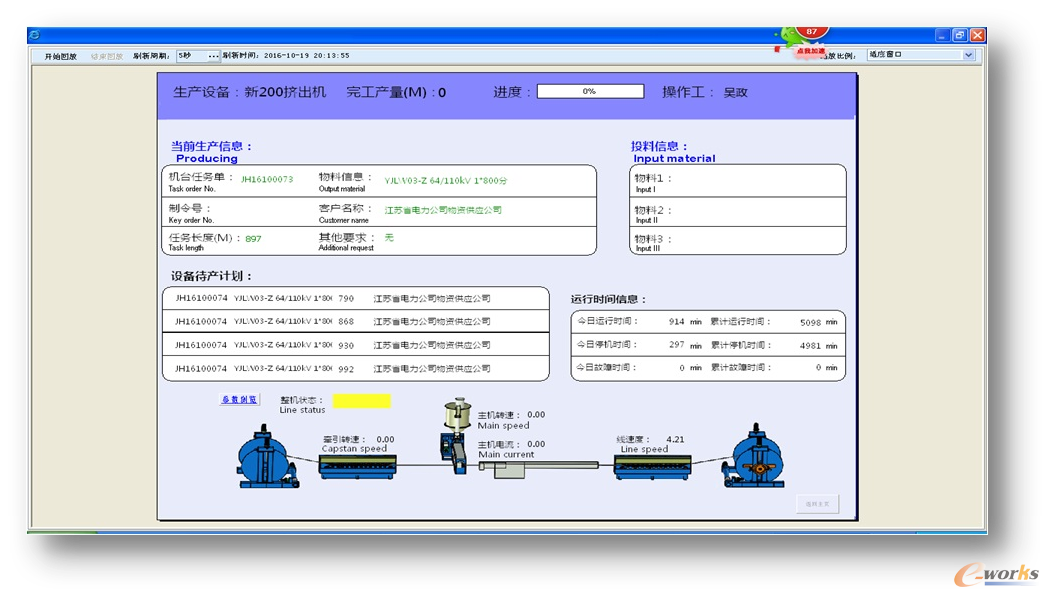
Task: Click the grey cooling trough after extruder
Action: point(539,468)
